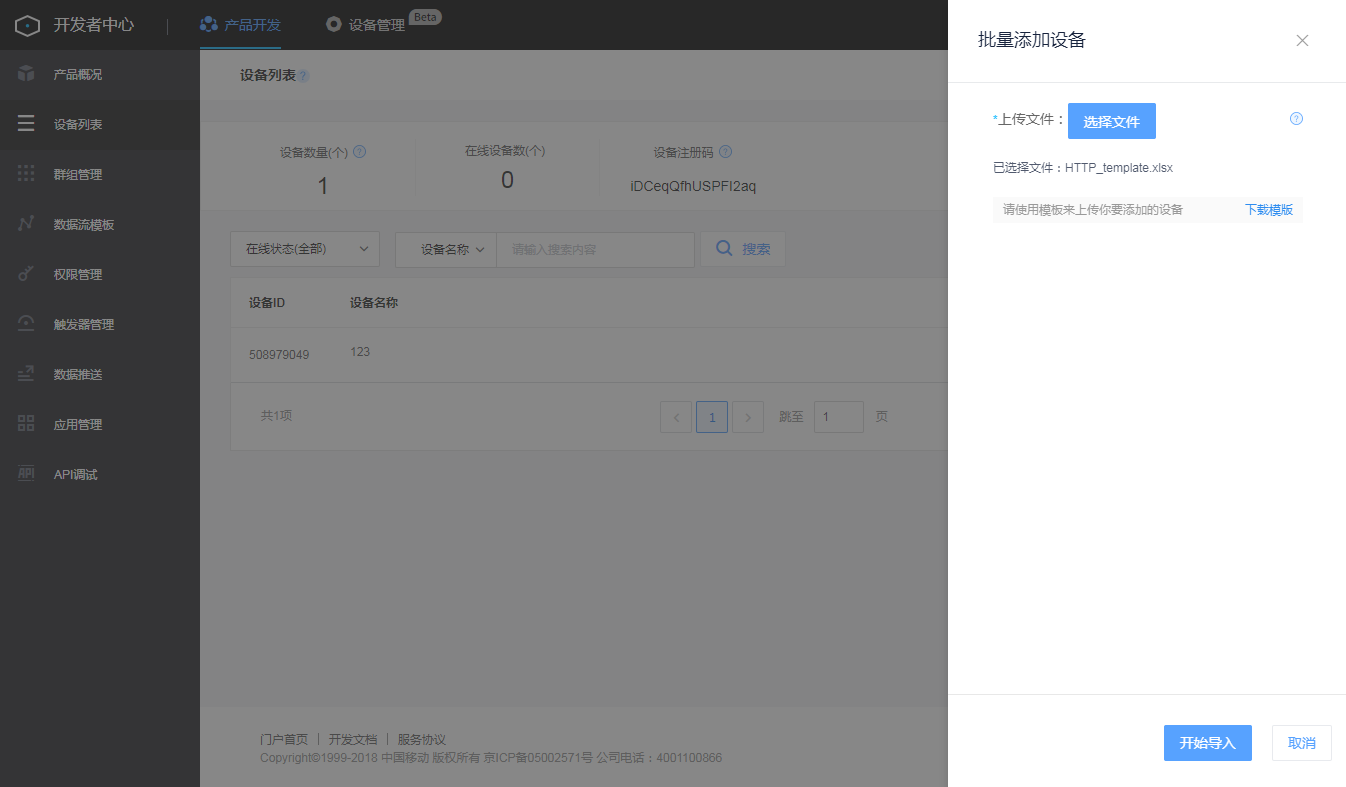The image size is (1346, 787).
Task: Click the 应用管理 squares icon
Action: coord(26,424)
